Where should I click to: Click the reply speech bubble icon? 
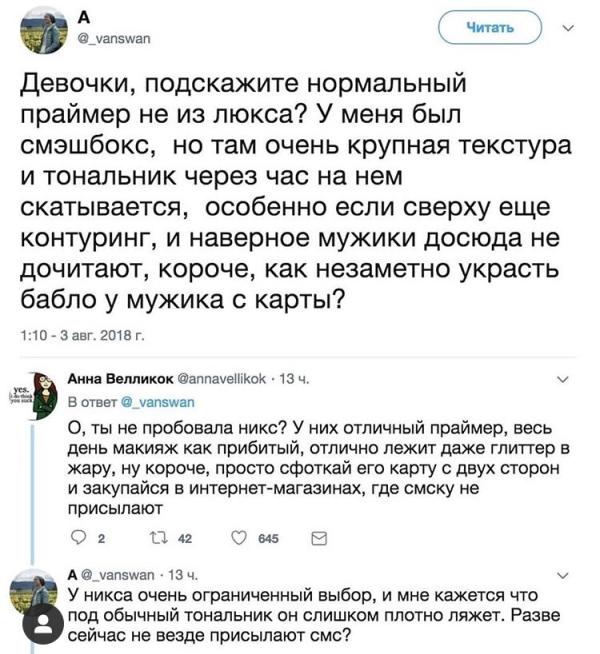(x=78, y=538)
